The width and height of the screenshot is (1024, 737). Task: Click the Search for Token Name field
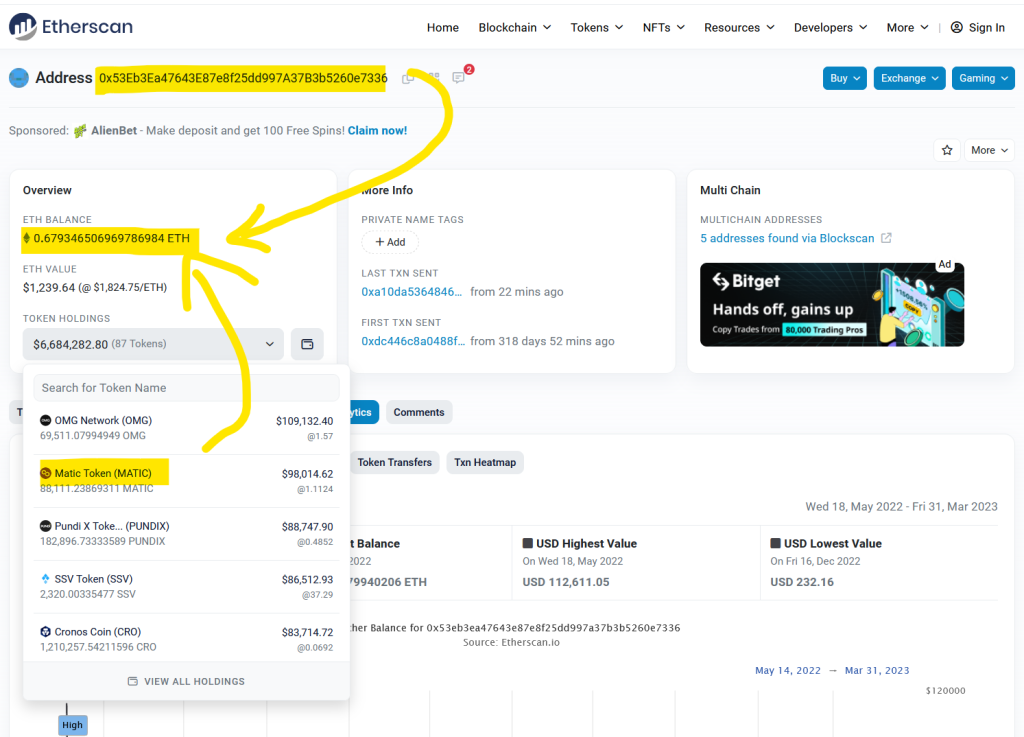[x=186, y=388]
